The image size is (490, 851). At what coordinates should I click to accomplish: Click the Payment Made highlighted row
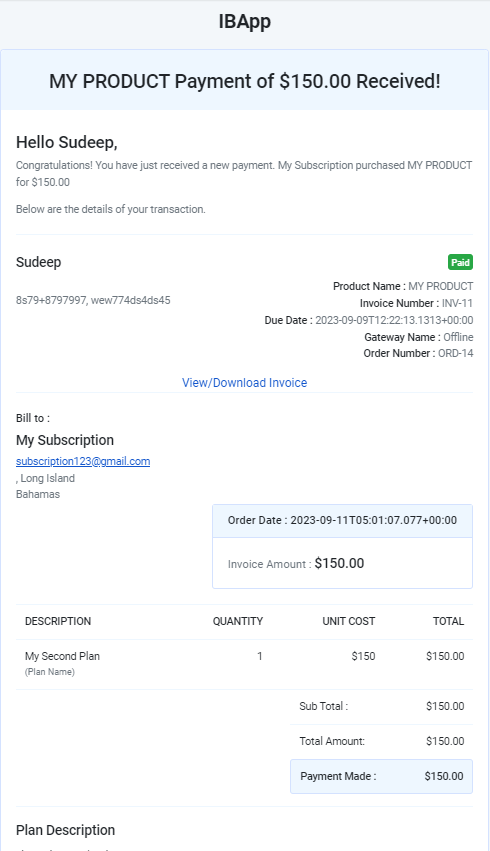(381, 776)
